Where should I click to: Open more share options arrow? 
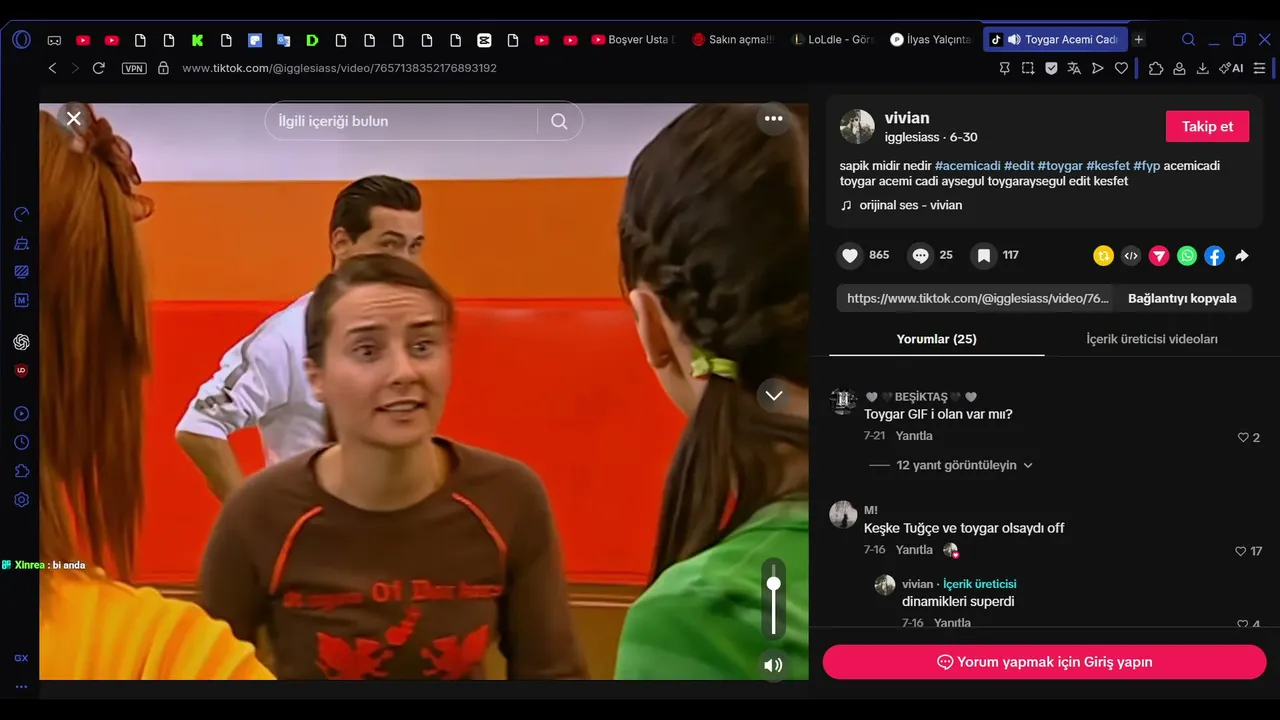(1242, 256)
